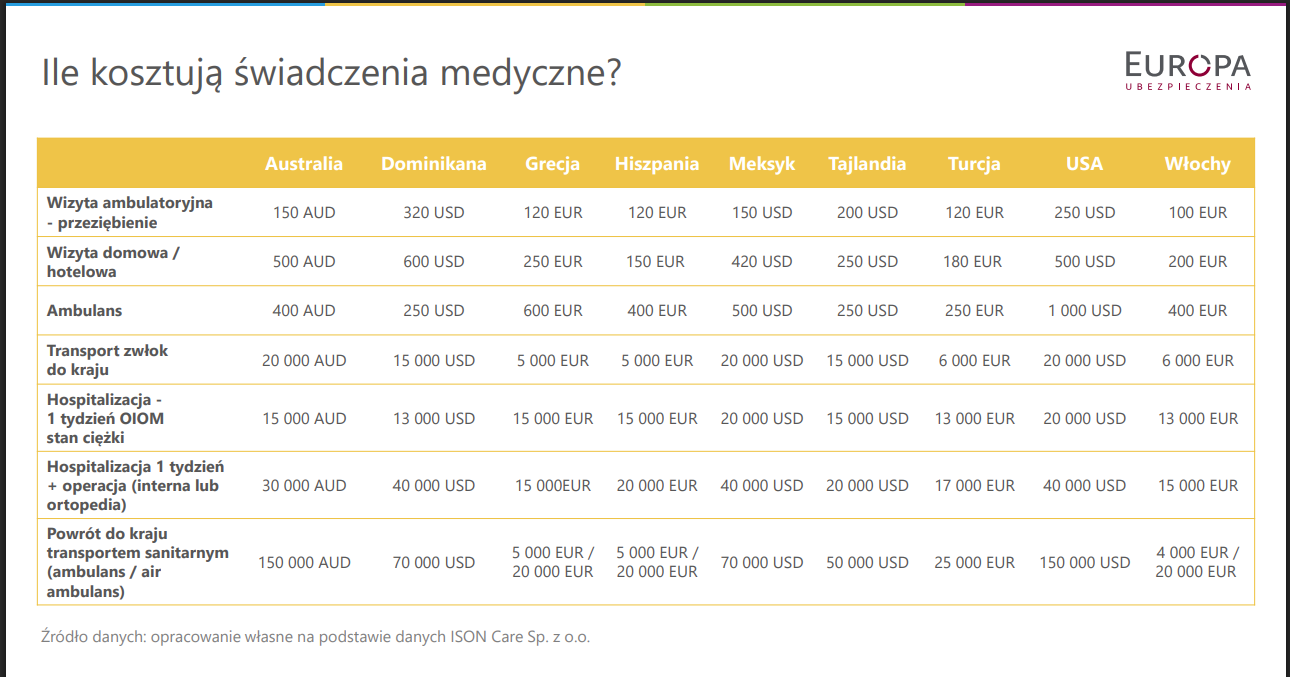
Task: Click "15 000EUR" Grecja hospitalization with operation
Action: [553, 485]
